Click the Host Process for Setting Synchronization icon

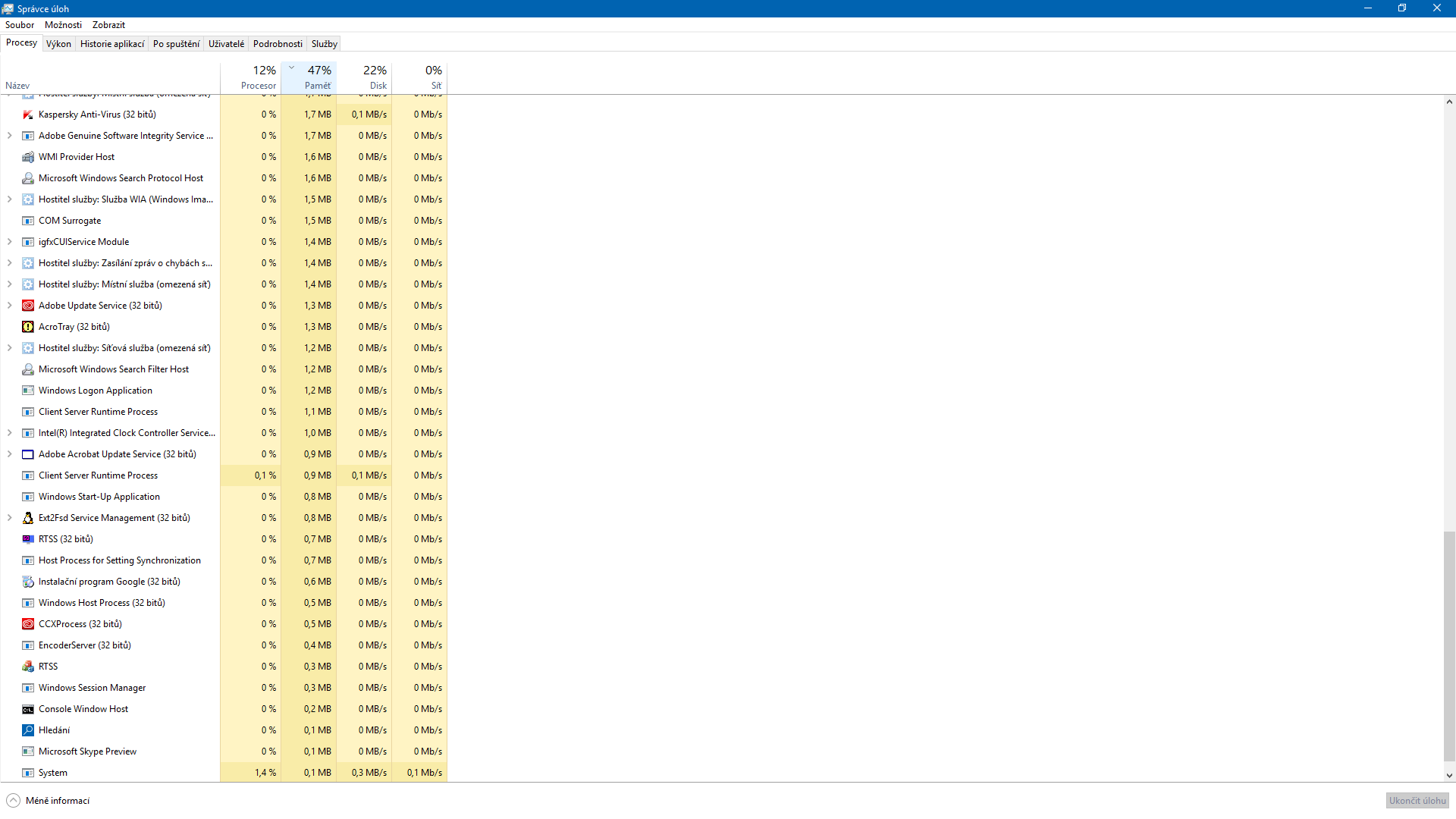tap(28, 560)
